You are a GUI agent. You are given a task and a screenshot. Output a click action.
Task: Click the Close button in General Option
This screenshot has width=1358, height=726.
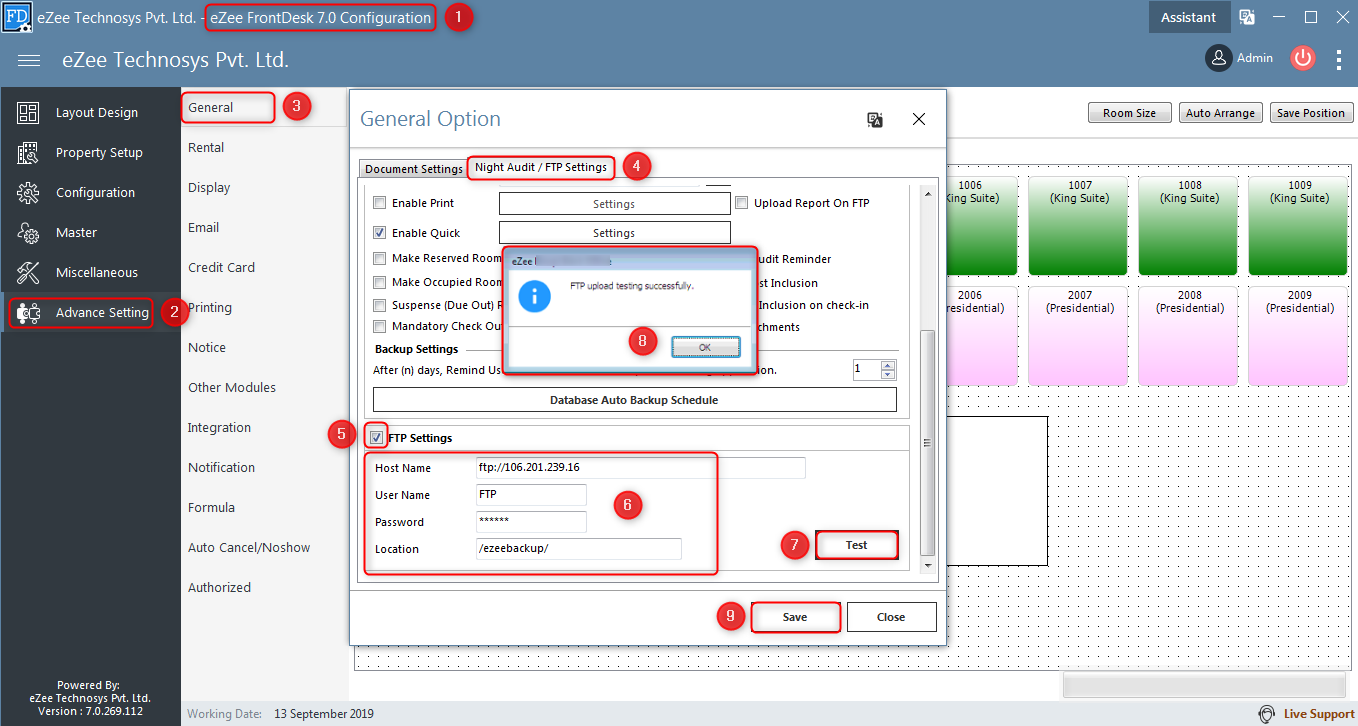(x=891, y=617)
